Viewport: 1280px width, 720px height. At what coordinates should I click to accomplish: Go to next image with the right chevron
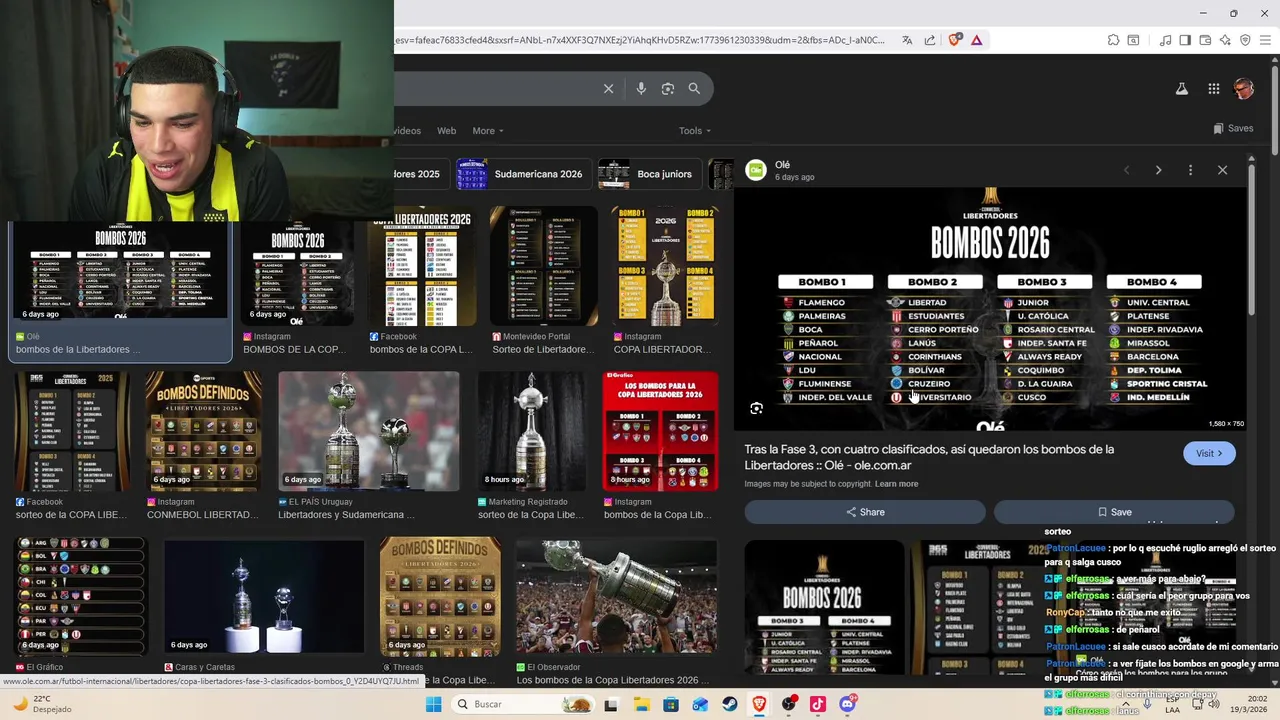pos(1158,170)
